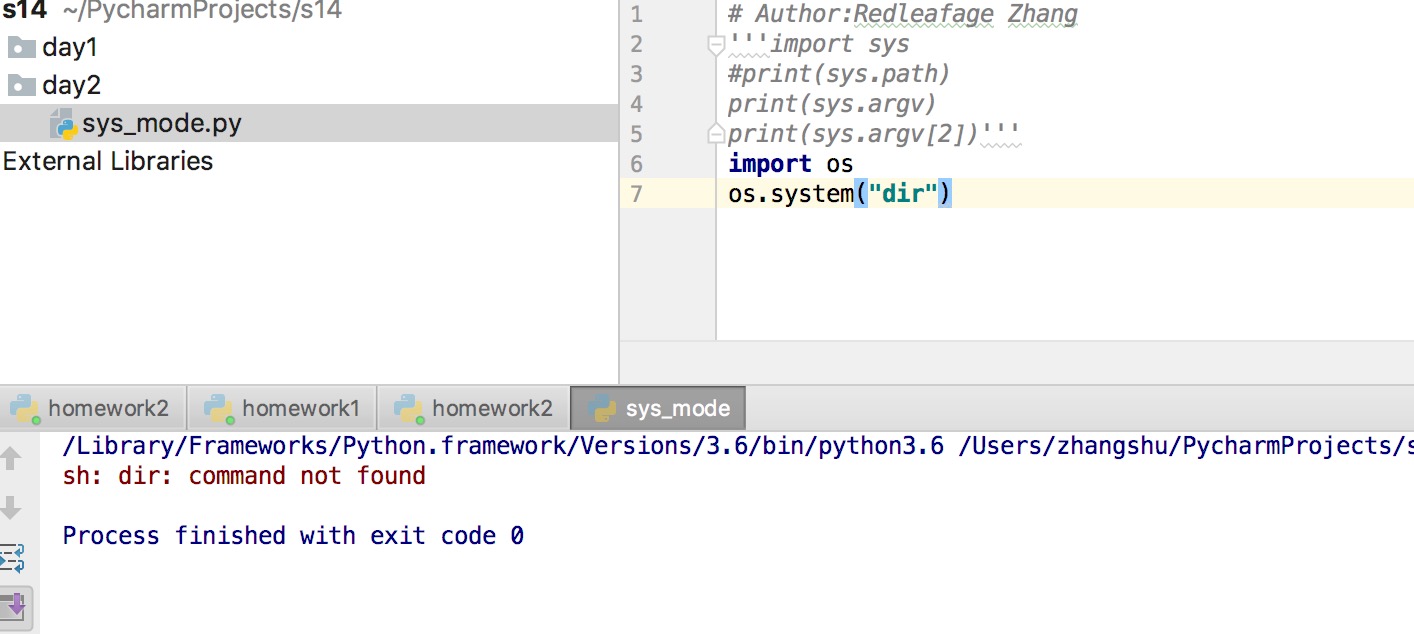Click the day2 folder icon

point(21,85)
